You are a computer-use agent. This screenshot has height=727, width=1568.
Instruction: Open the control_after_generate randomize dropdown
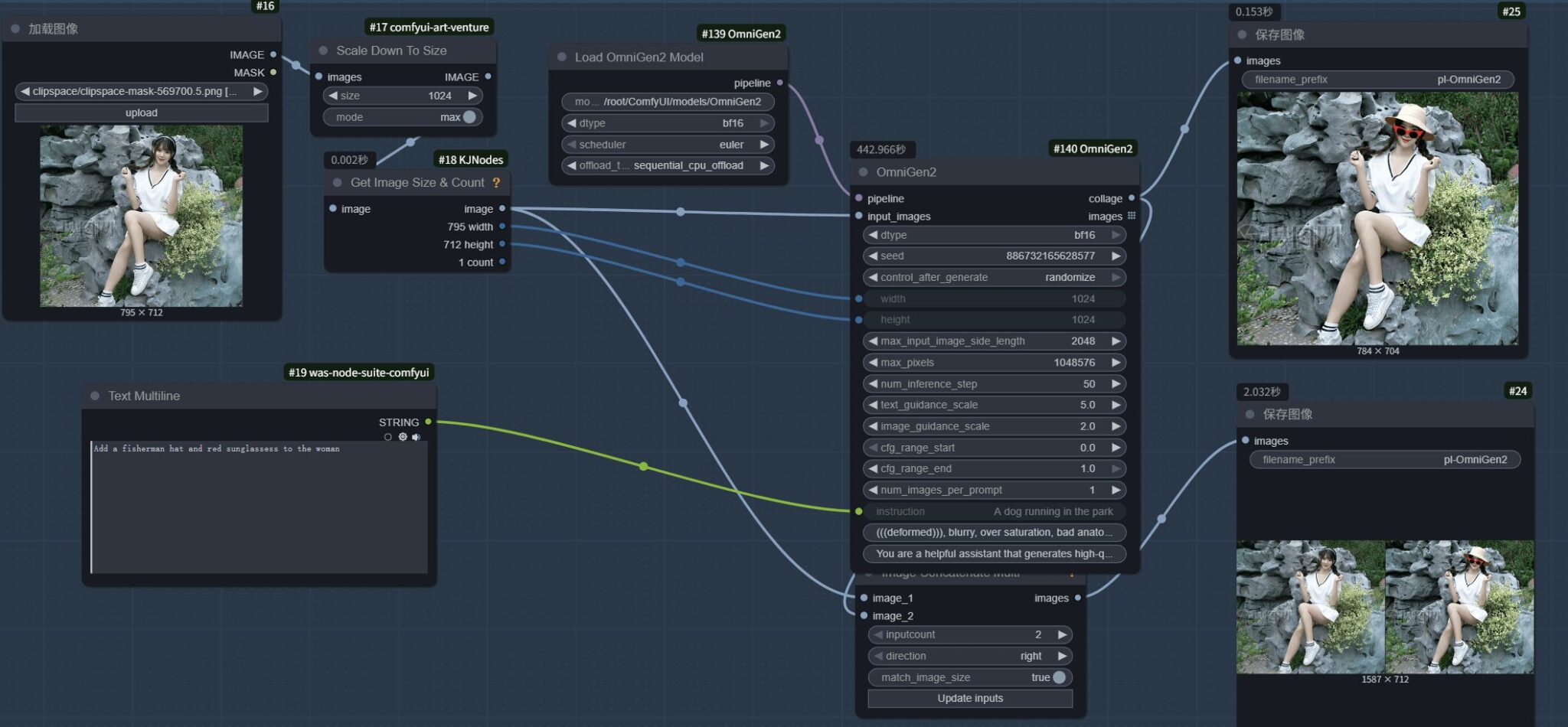tap(995, 277)
